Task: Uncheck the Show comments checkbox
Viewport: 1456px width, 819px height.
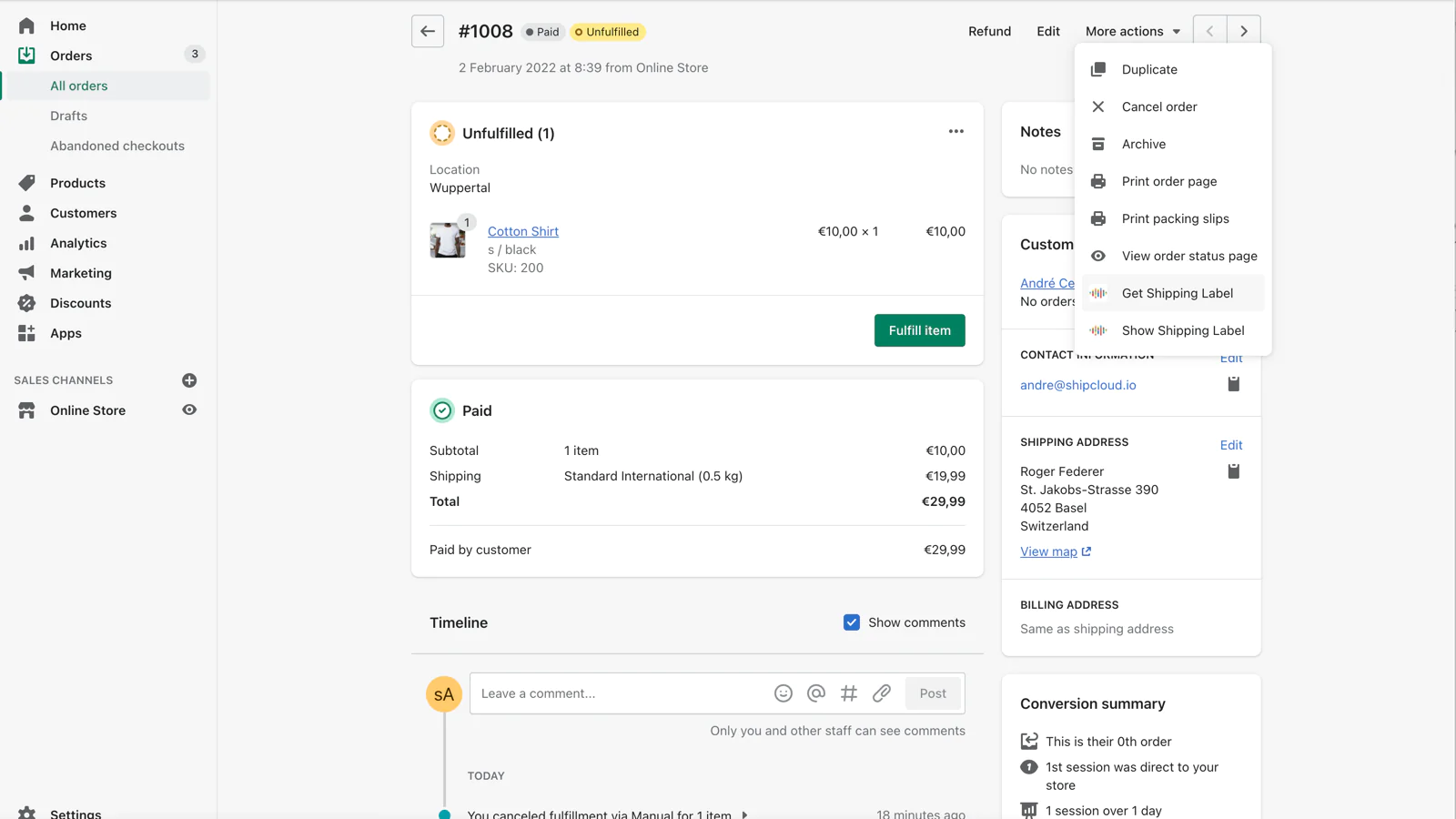Action: point(852,622)
